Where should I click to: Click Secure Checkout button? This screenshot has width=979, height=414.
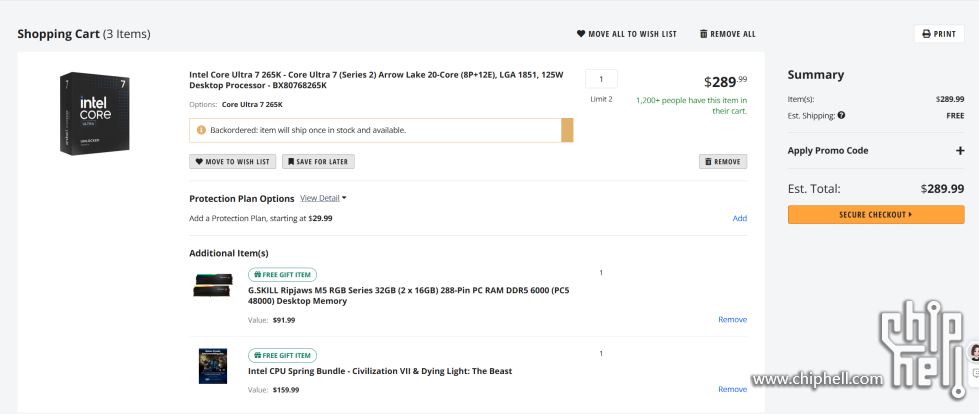(x=876, y=215)
